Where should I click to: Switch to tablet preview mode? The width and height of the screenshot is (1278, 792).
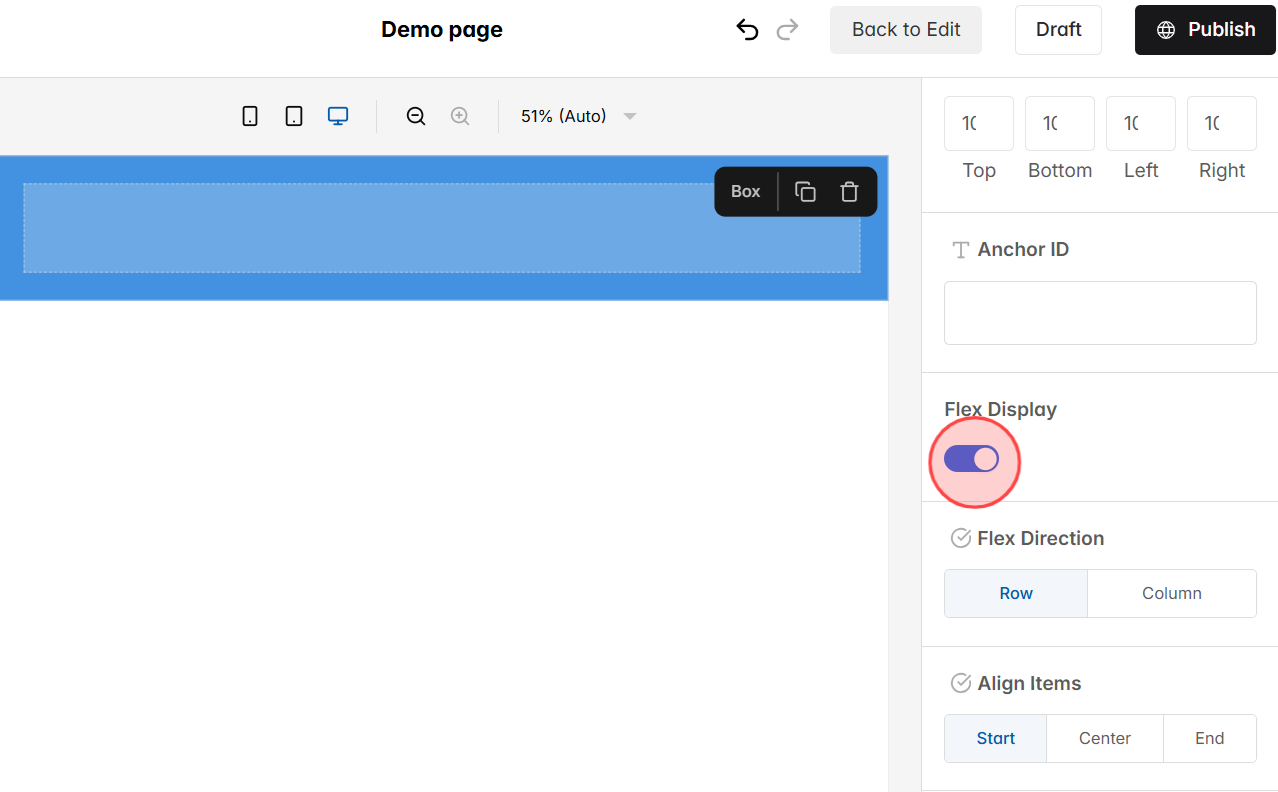coord(293,115)
